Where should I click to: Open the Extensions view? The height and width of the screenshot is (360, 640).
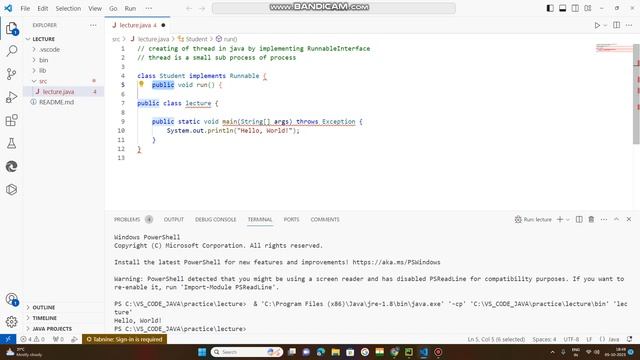tap(11, 120)
